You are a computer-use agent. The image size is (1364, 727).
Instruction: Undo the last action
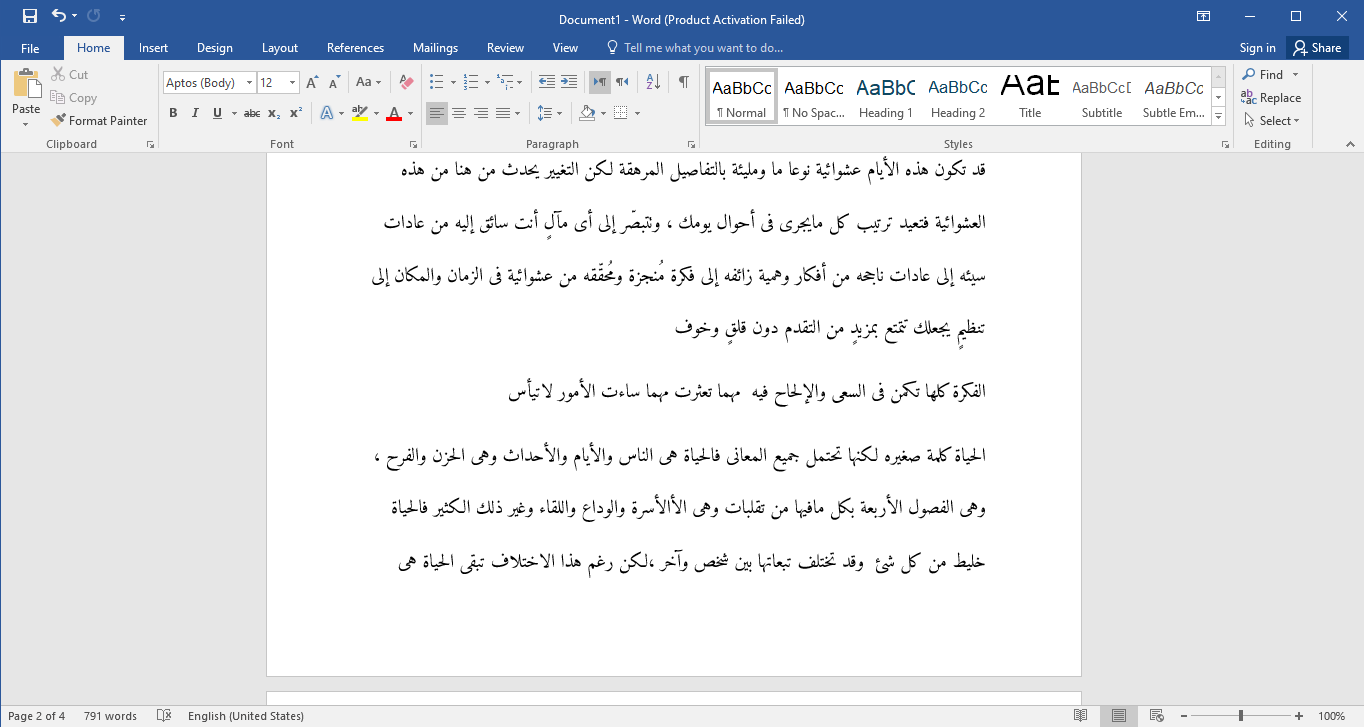(x=59, y=16)
